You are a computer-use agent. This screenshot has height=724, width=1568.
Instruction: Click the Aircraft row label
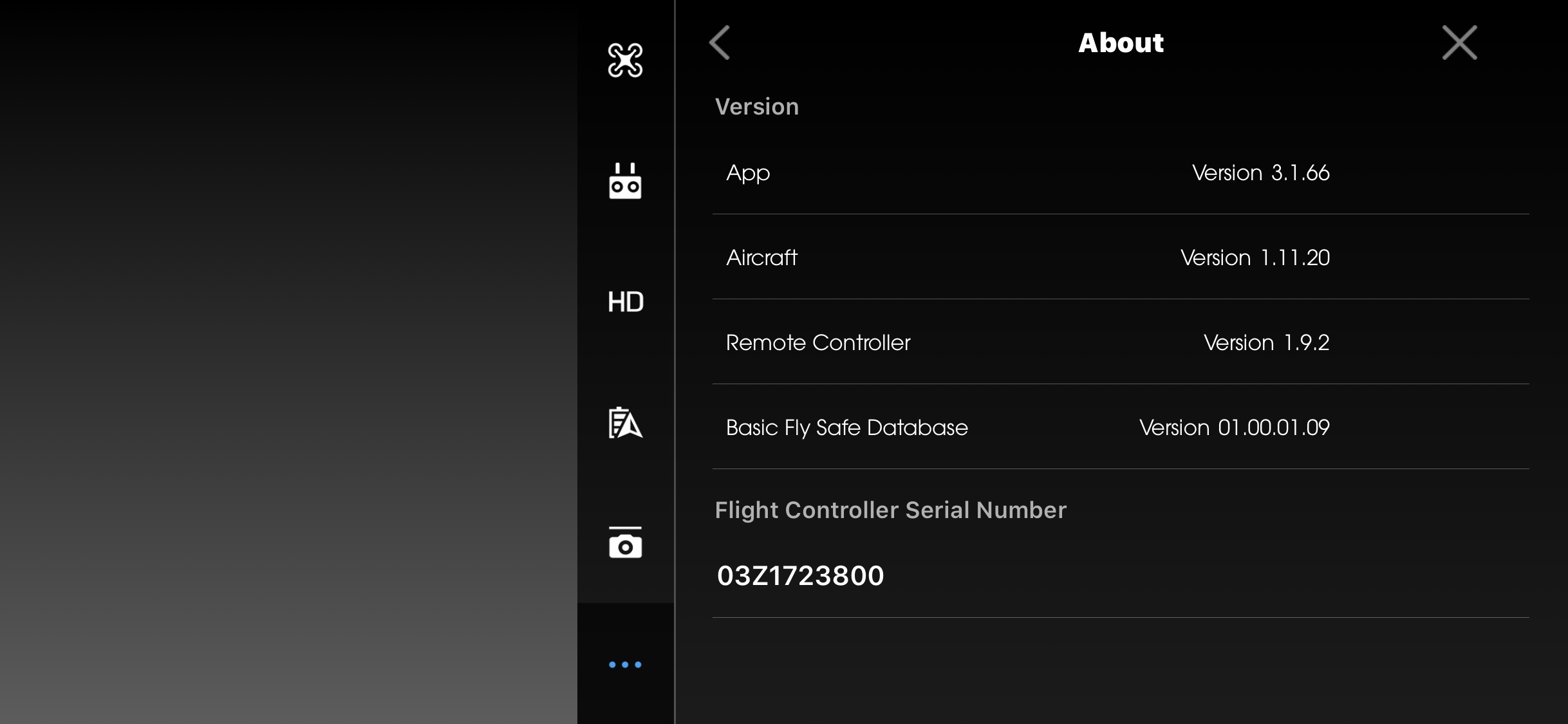[x=761, y=257]
